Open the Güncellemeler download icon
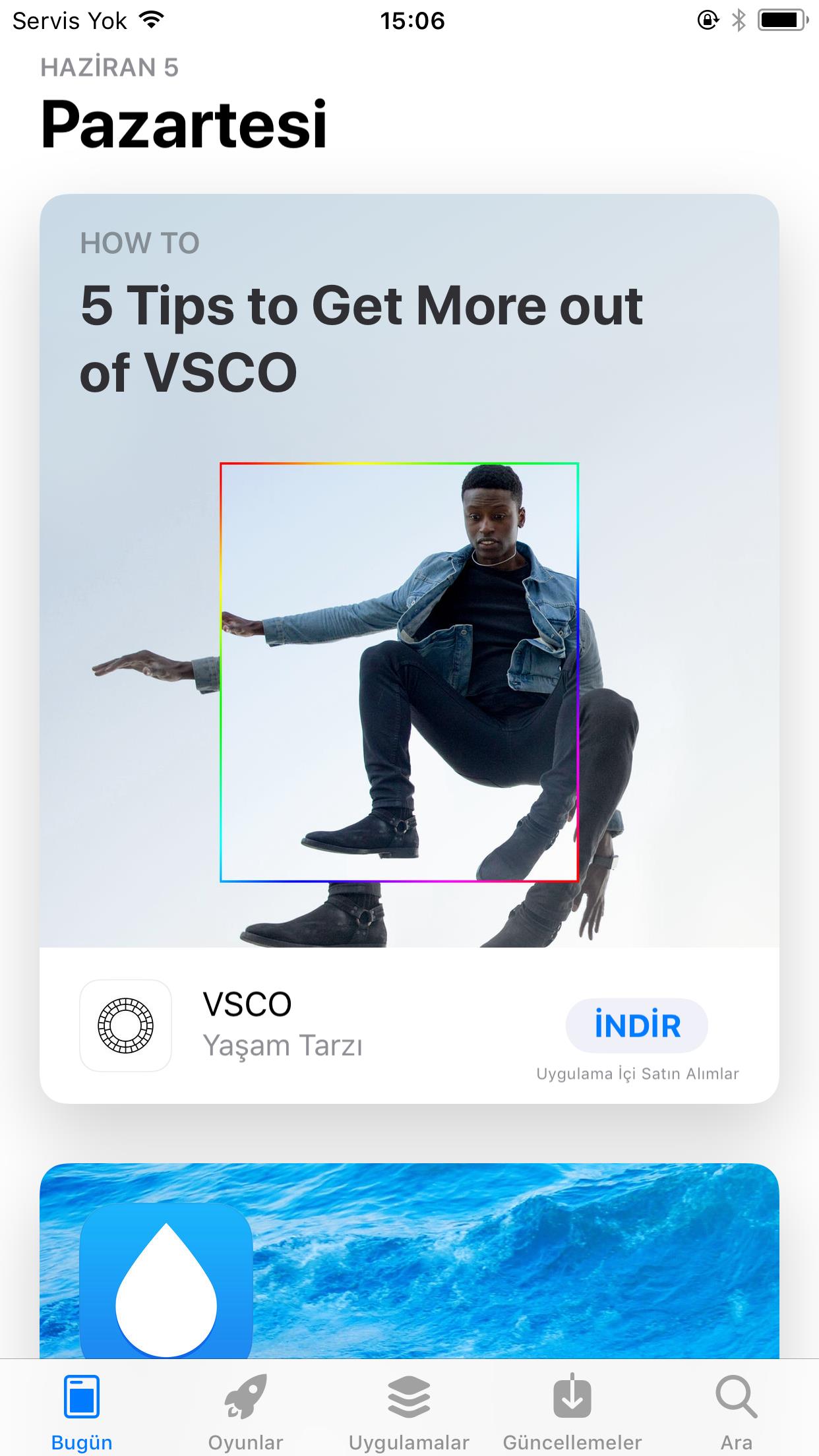 click(x=572, y=1395)
